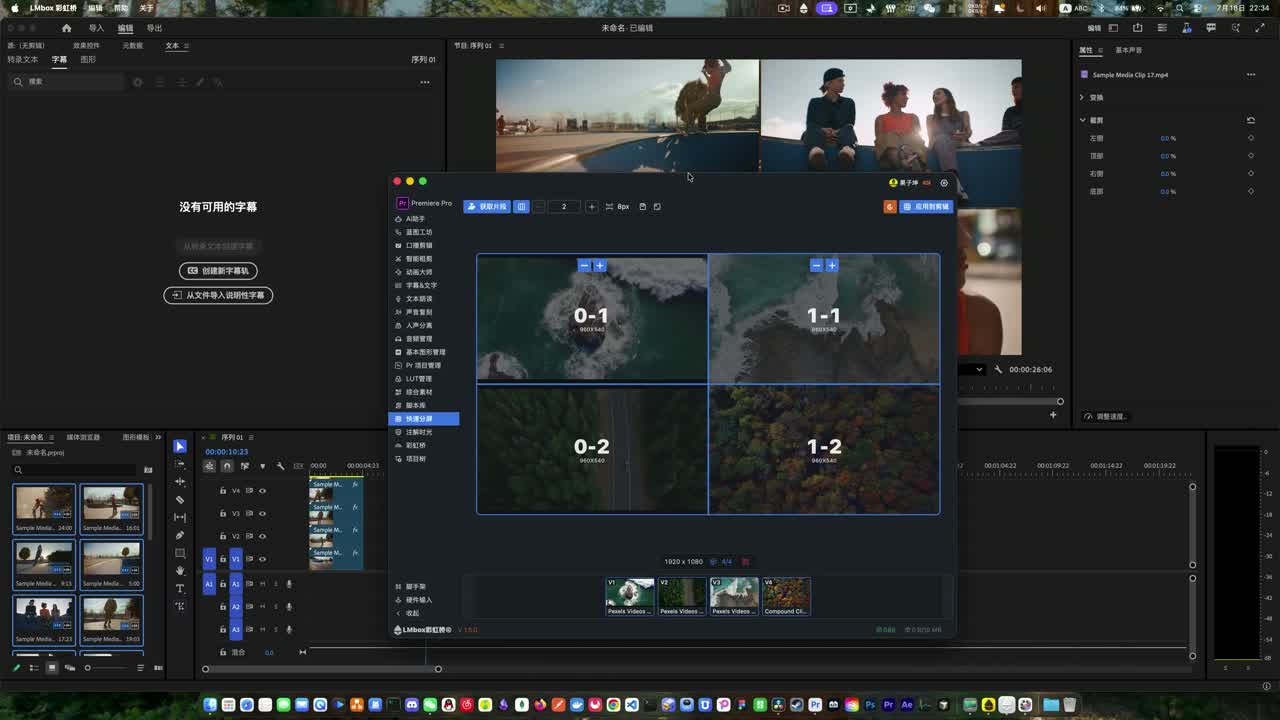Viewport: 1280px width, 720px height.
Task: Switch project panel to list view
Action: coord(34,667)
